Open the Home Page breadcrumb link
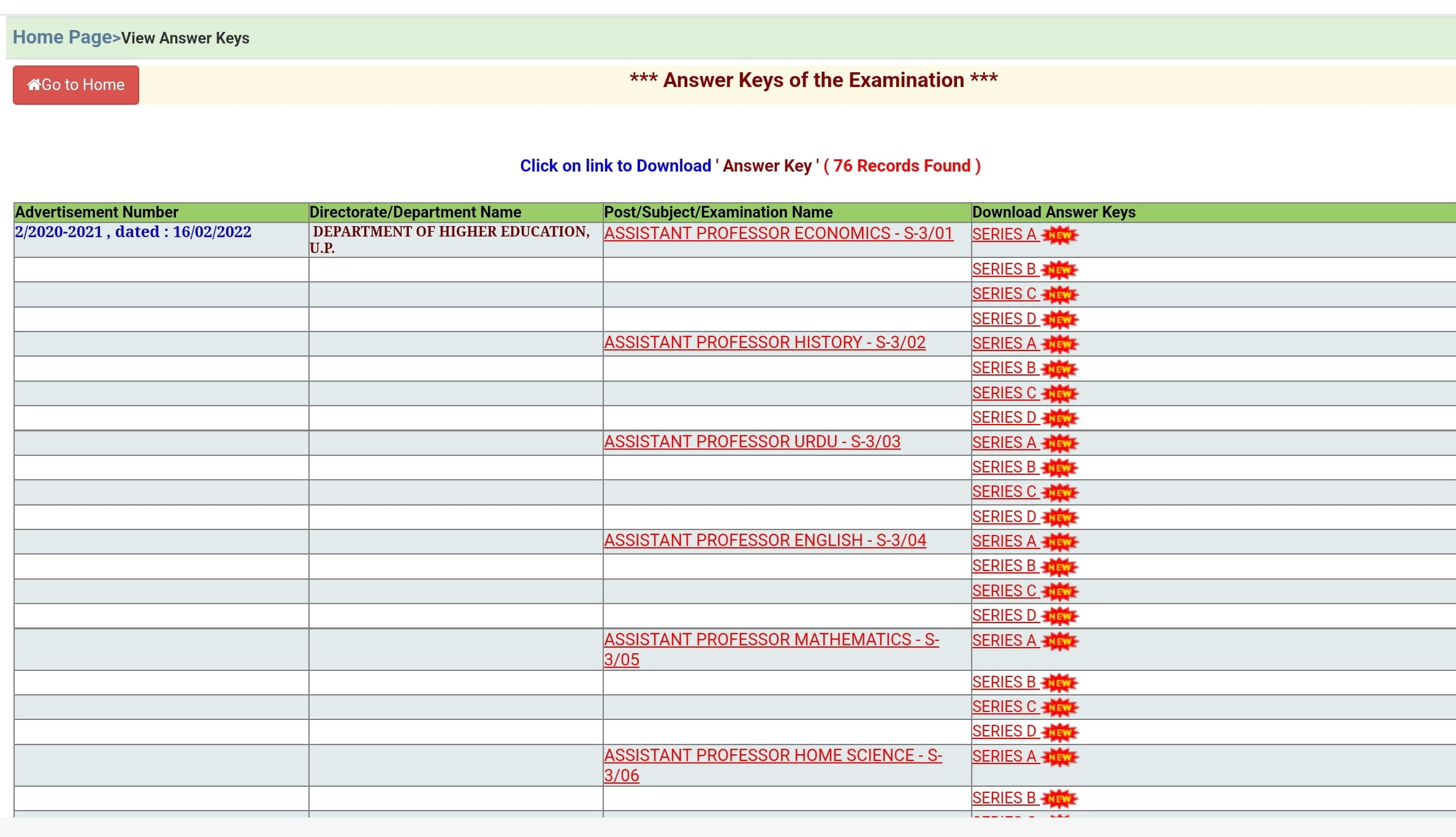Image resolution: width=1456 pixels, height=837 pixels. 63,37
